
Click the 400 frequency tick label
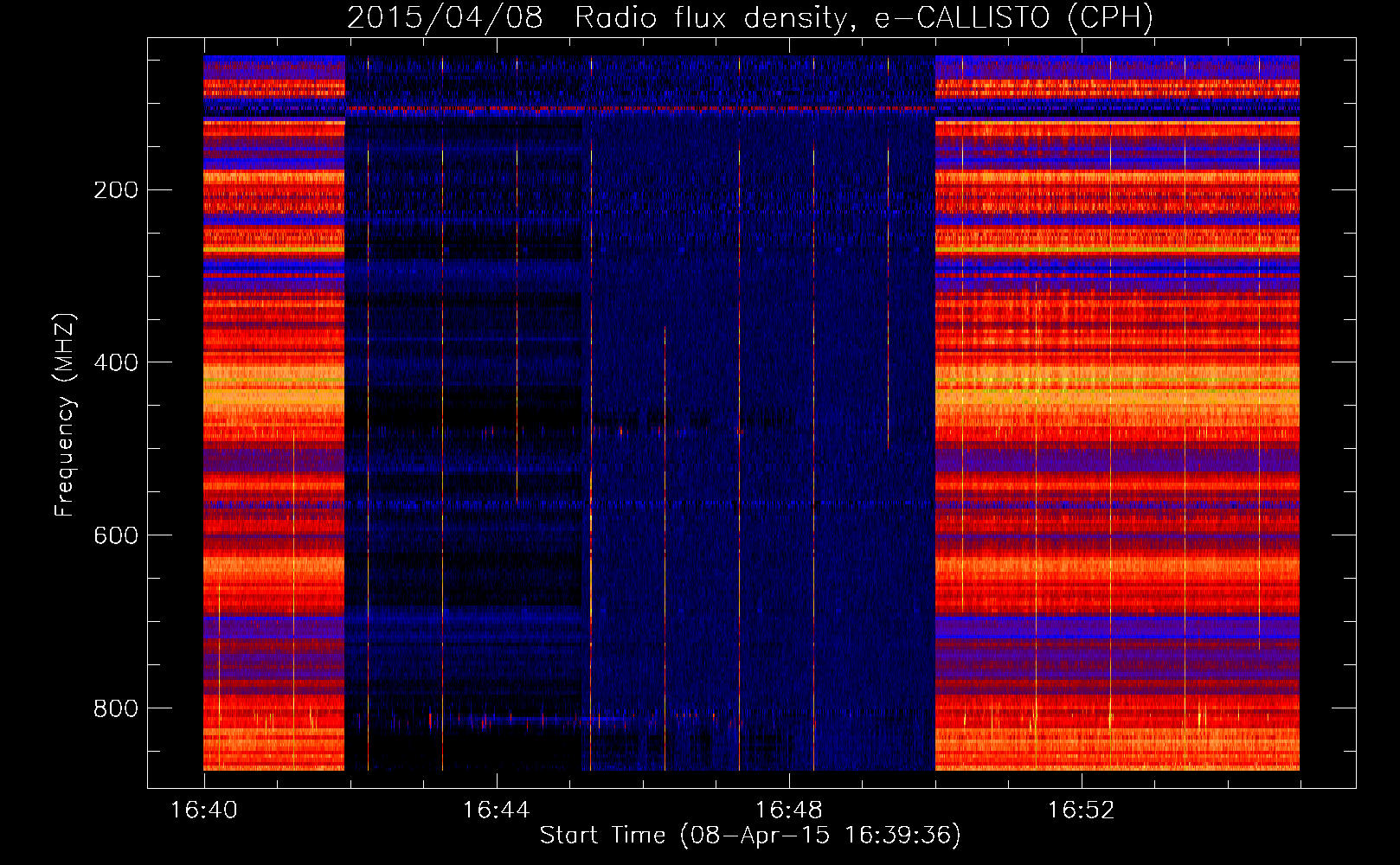pos(116,362)
